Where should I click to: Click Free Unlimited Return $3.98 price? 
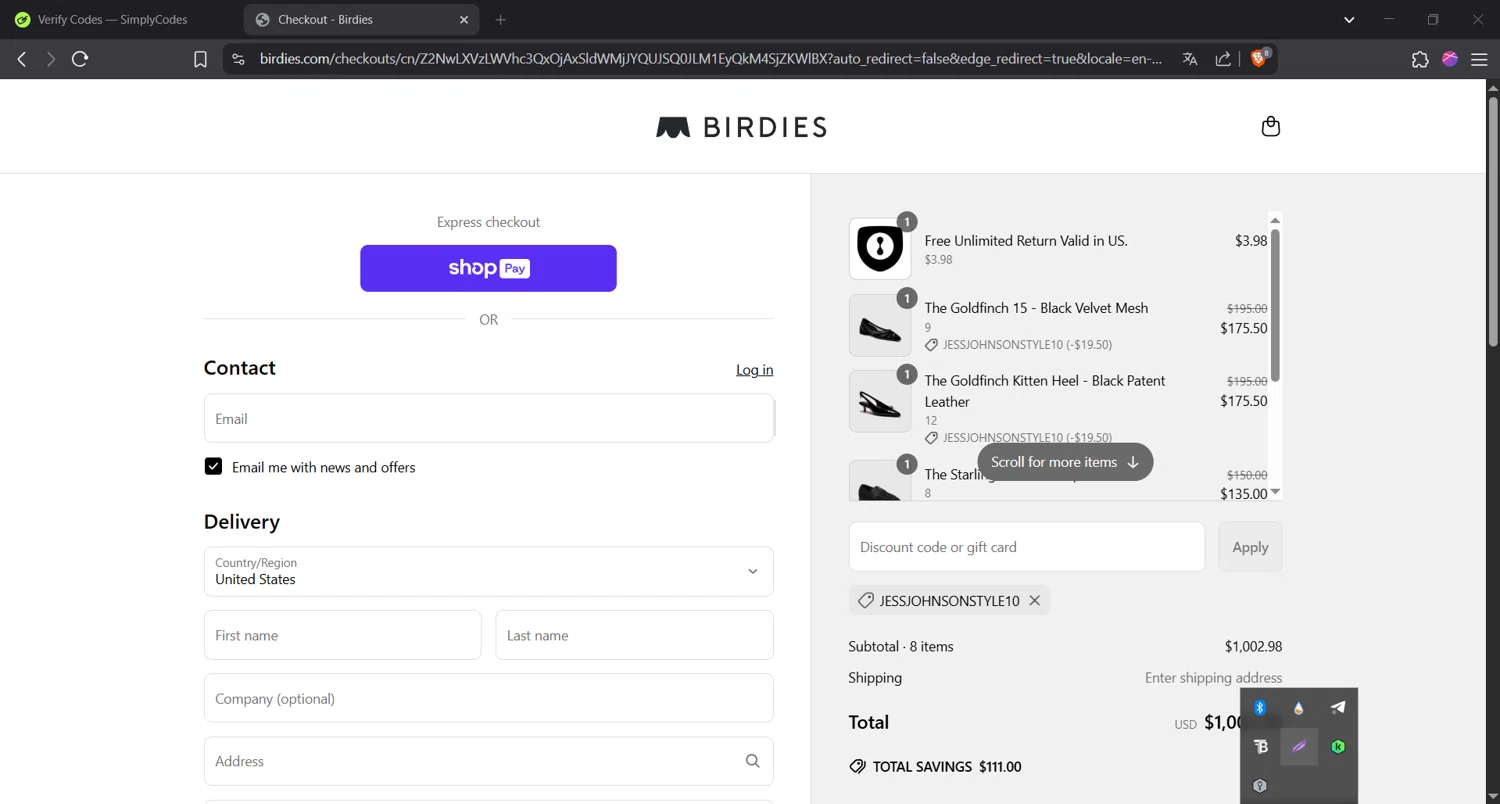click(1251, 240)
